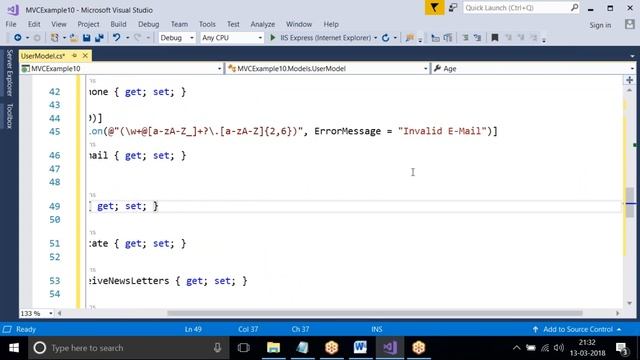Click the account avatar icon

pyautogui.click(x=630, y=24)
